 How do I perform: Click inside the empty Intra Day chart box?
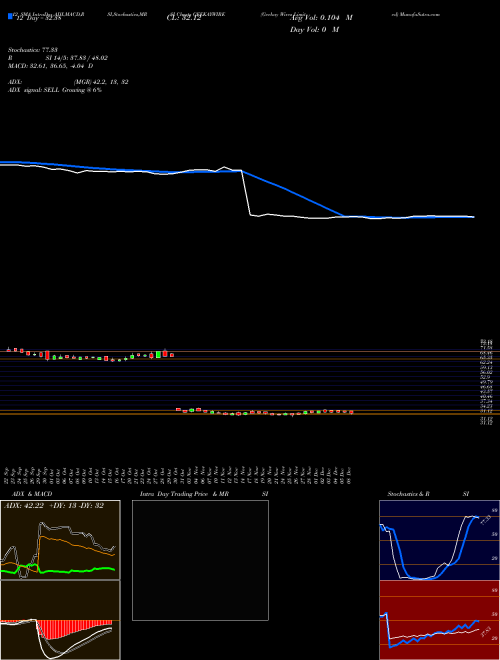pyautogui.click(x=200, y=560)
